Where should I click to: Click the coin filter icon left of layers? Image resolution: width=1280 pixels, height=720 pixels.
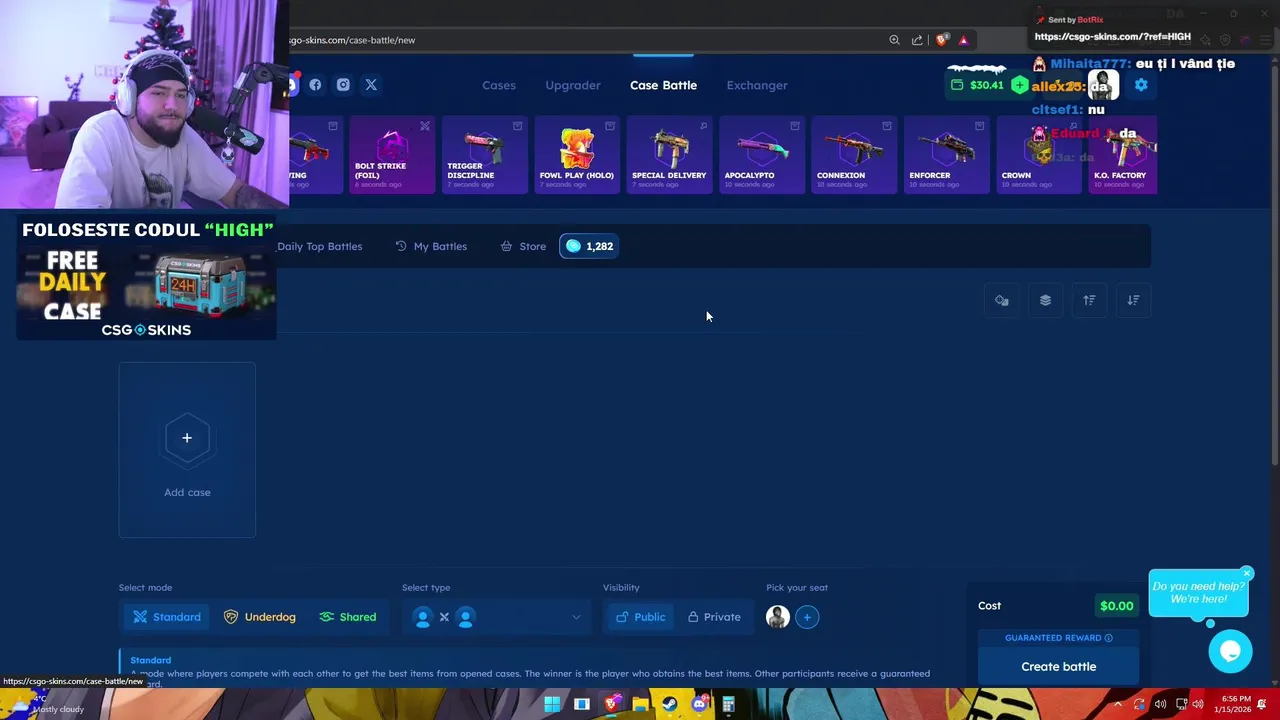point(1001,300)
